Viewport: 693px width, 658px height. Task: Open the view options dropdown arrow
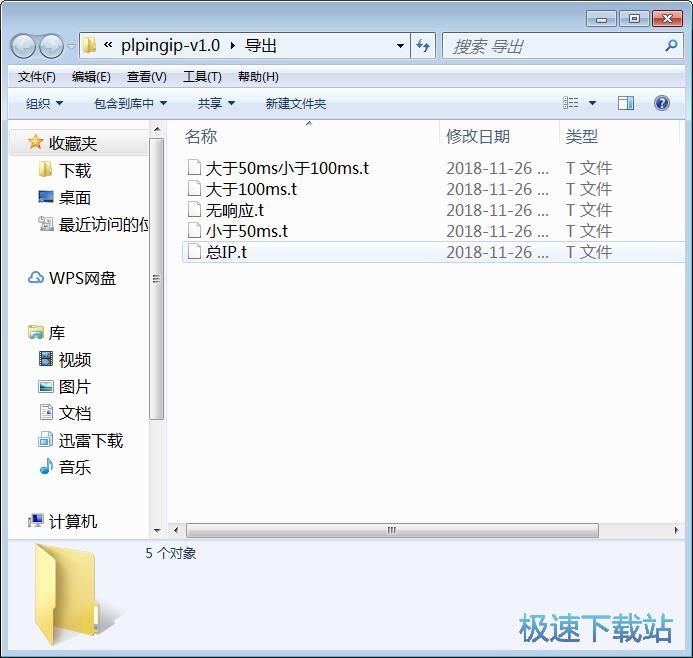tap(592, 103)
